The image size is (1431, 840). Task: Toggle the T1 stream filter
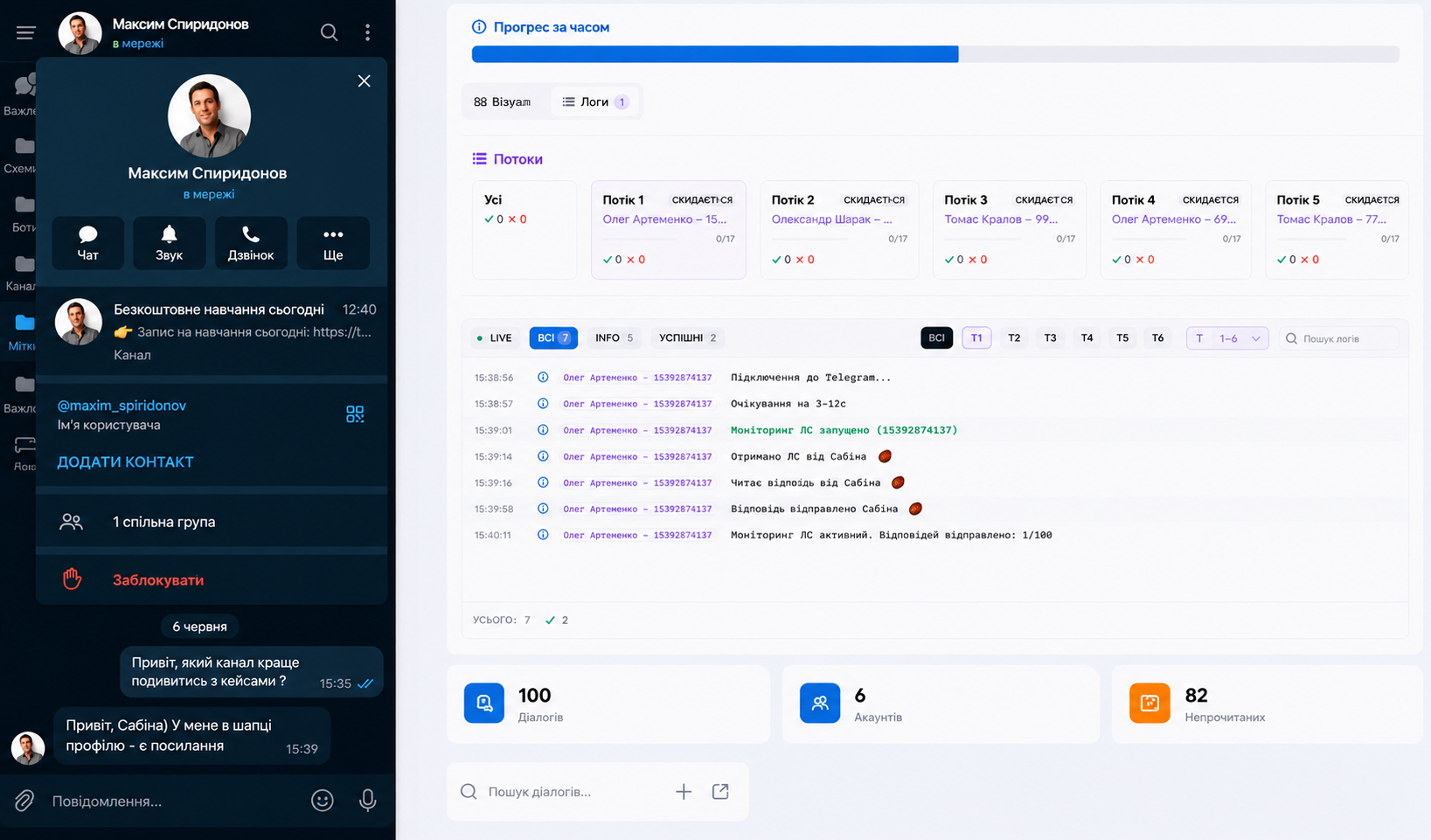(x=976, y=337)
